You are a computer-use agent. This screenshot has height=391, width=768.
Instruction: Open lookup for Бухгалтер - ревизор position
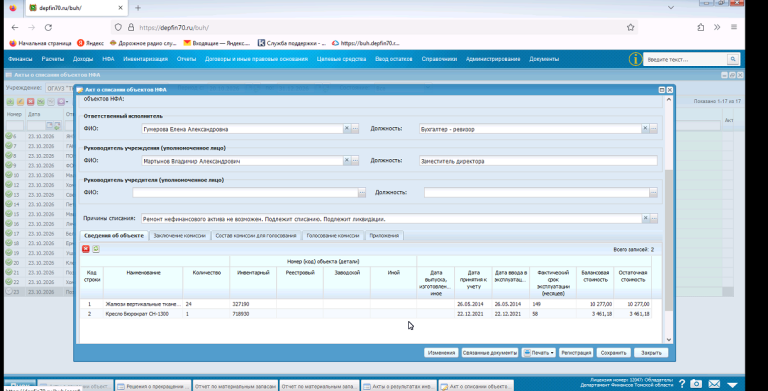653,128
